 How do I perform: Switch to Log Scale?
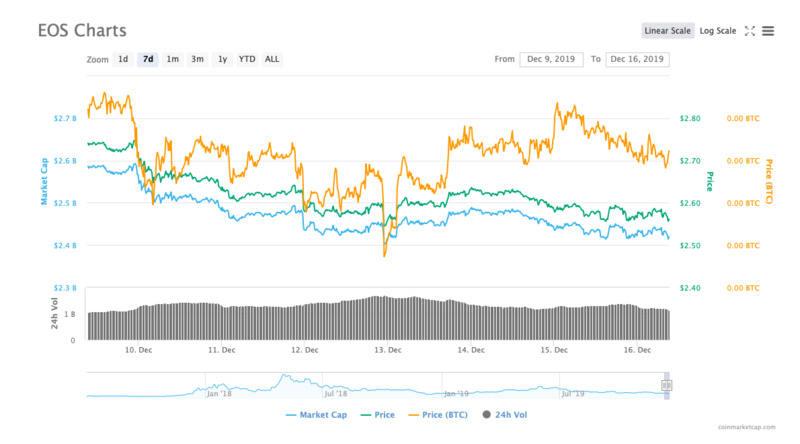point(717,31)
